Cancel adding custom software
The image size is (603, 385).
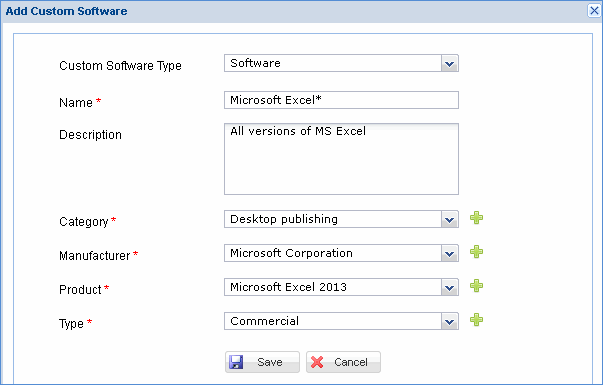[x=343, y=362]
